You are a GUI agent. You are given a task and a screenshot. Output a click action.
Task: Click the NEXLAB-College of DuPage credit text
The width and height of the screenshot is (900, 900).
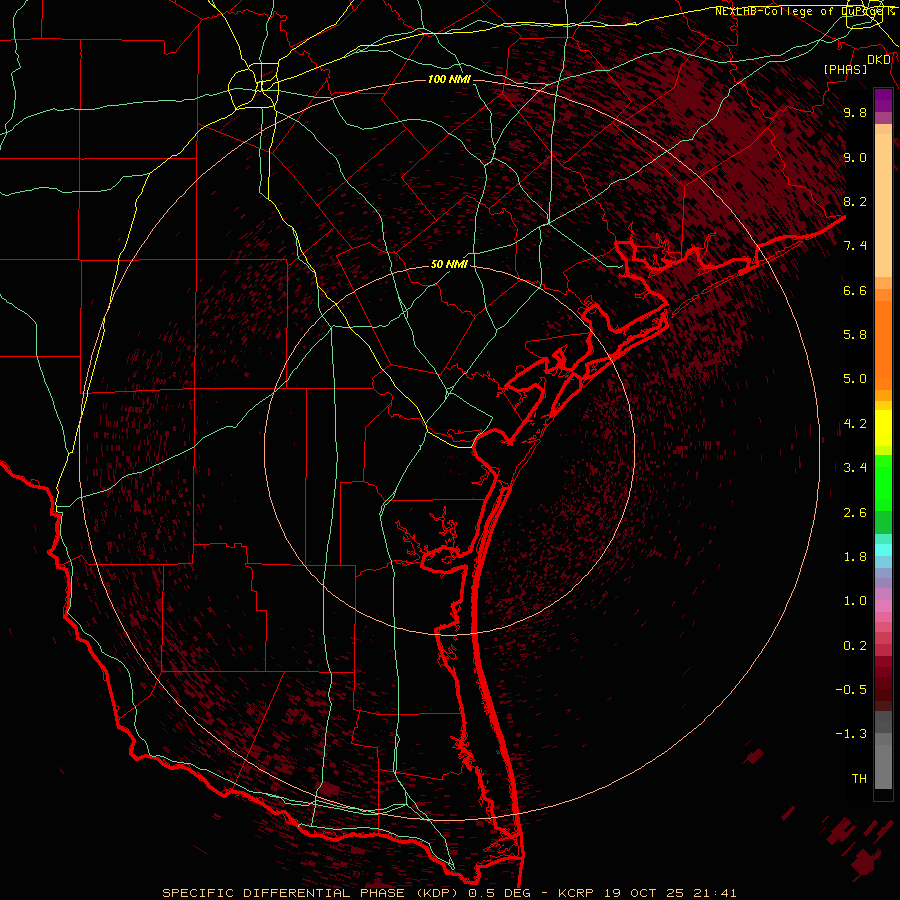(804, 11)
